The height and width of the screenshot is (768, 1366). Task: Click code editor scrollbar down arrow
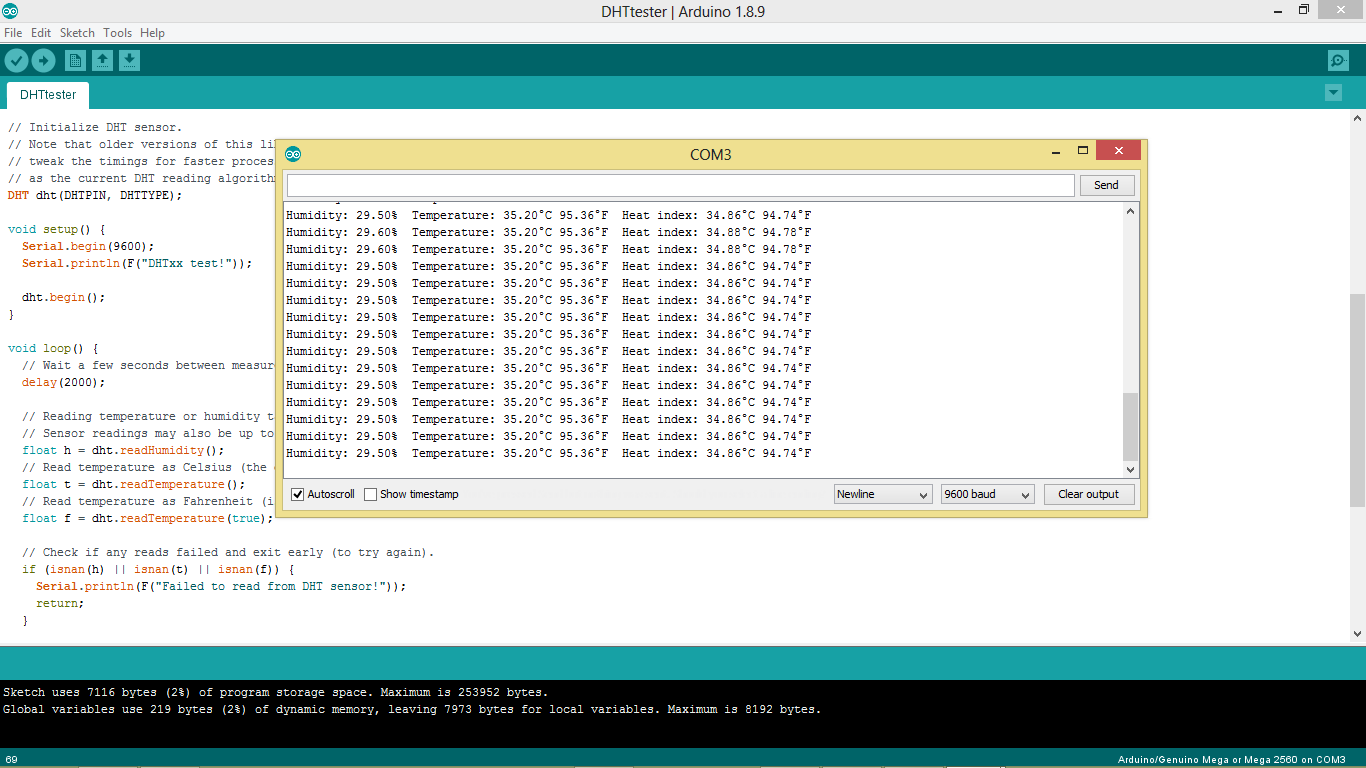click(x=1357, y=634)
